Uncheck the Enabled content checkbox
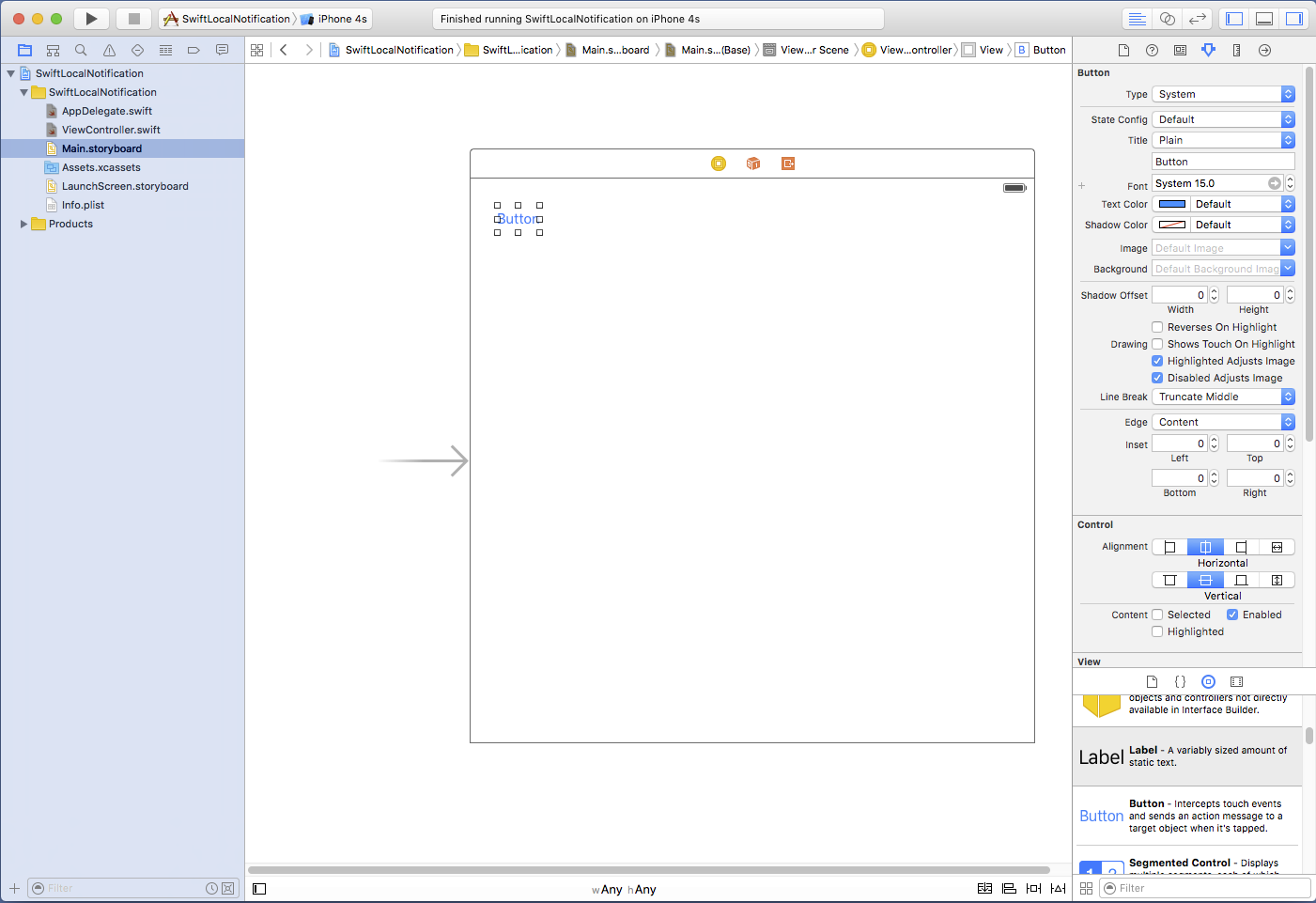This screenshot has width=1316, height=903. pos(1232,615)
